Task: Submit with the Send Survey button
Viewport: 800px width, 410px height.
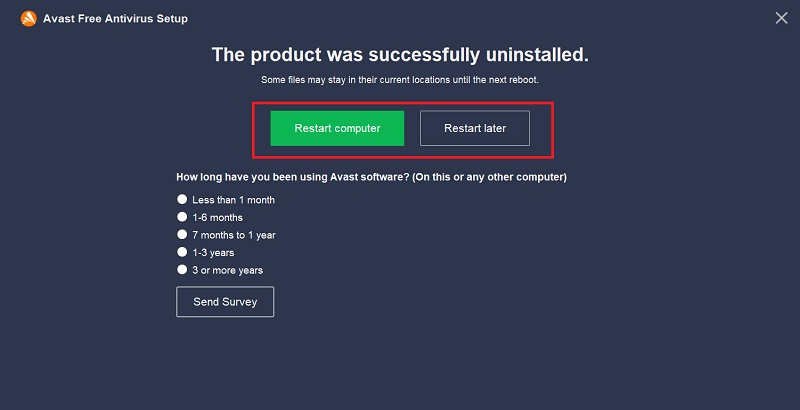Action: click(225, 302)
